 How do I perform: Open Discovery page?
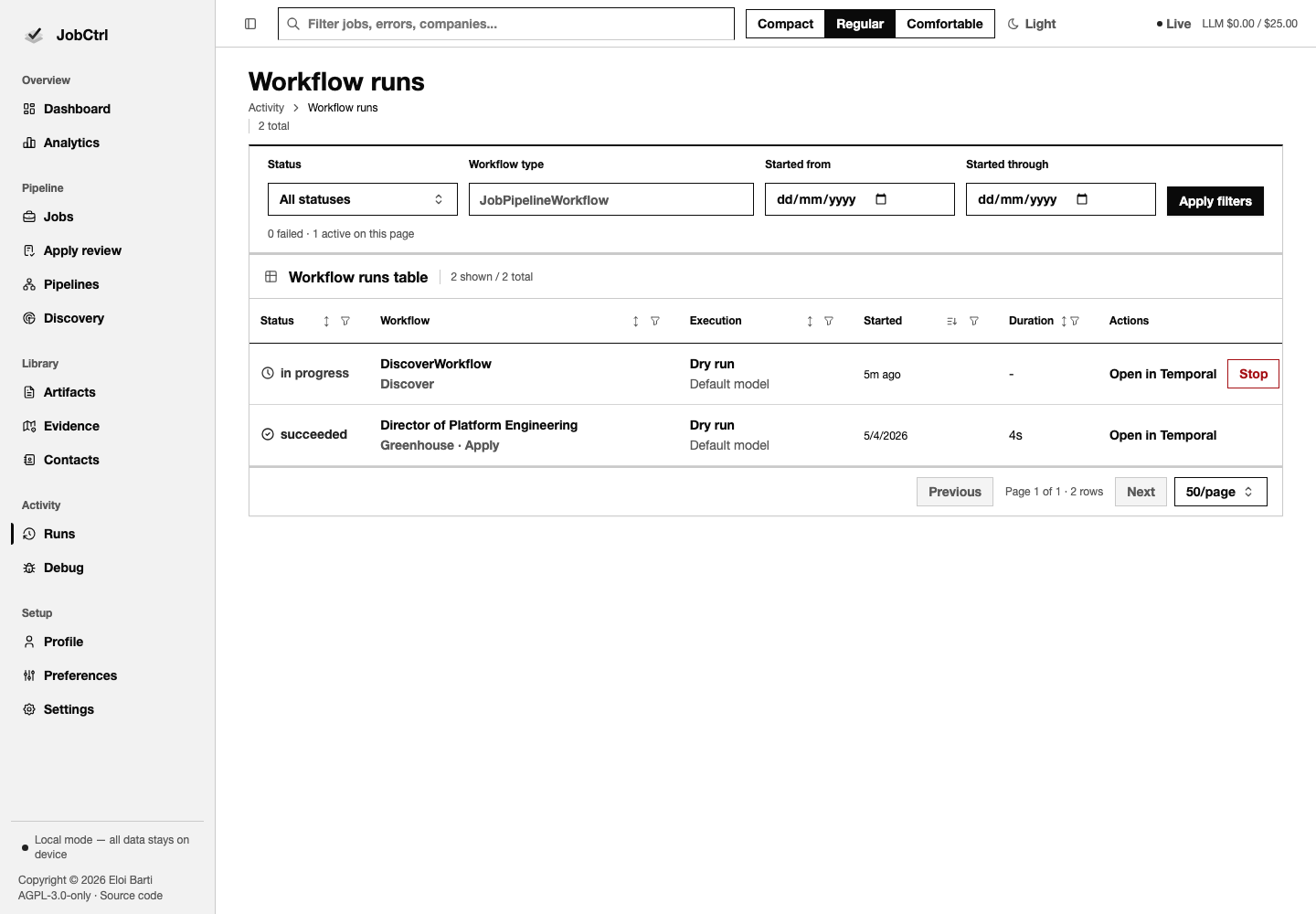point(108,318)
